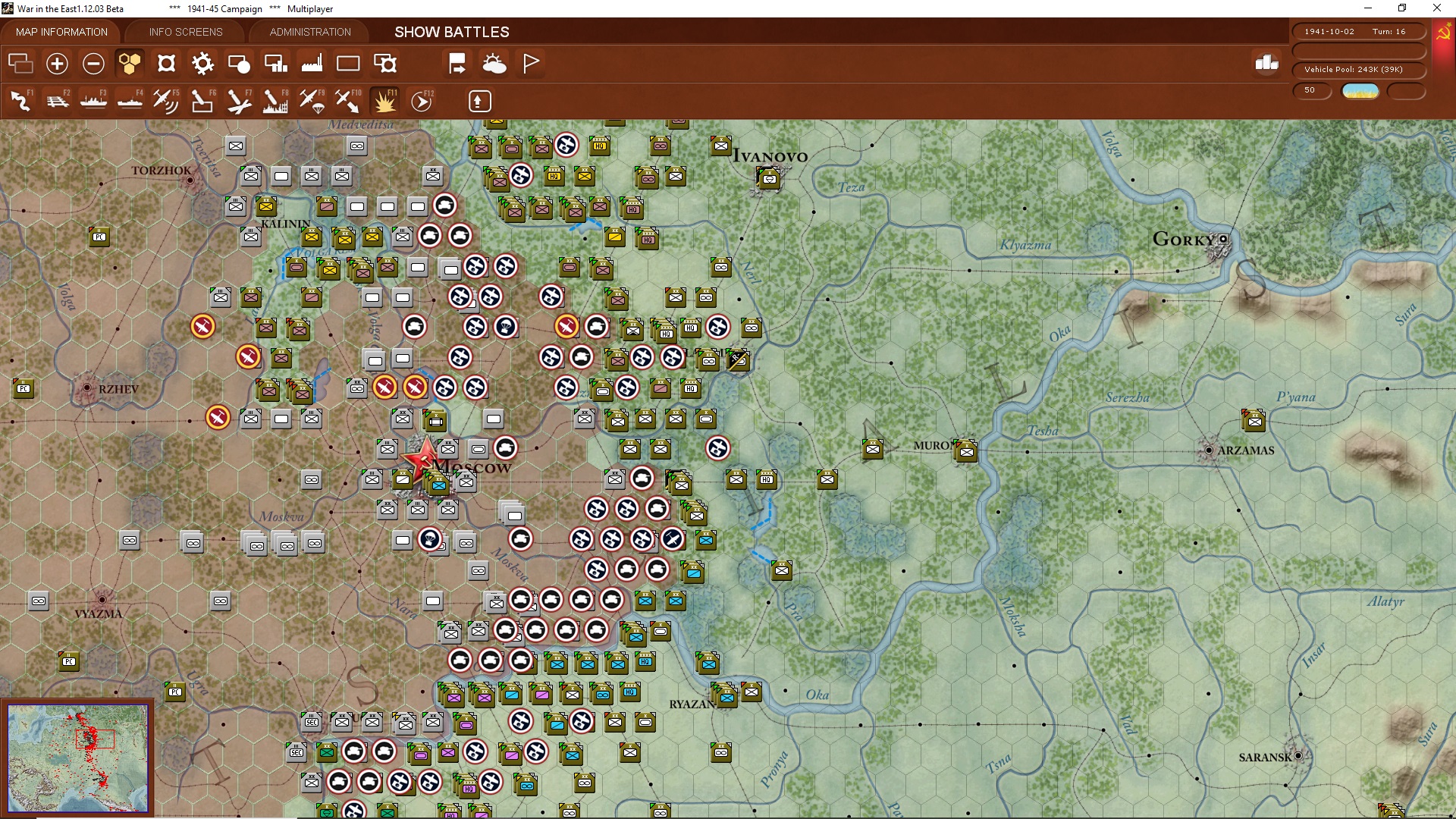Switch to the Info Screens tab
Viewport: 1456px width, 819px height.
(186, 32)
